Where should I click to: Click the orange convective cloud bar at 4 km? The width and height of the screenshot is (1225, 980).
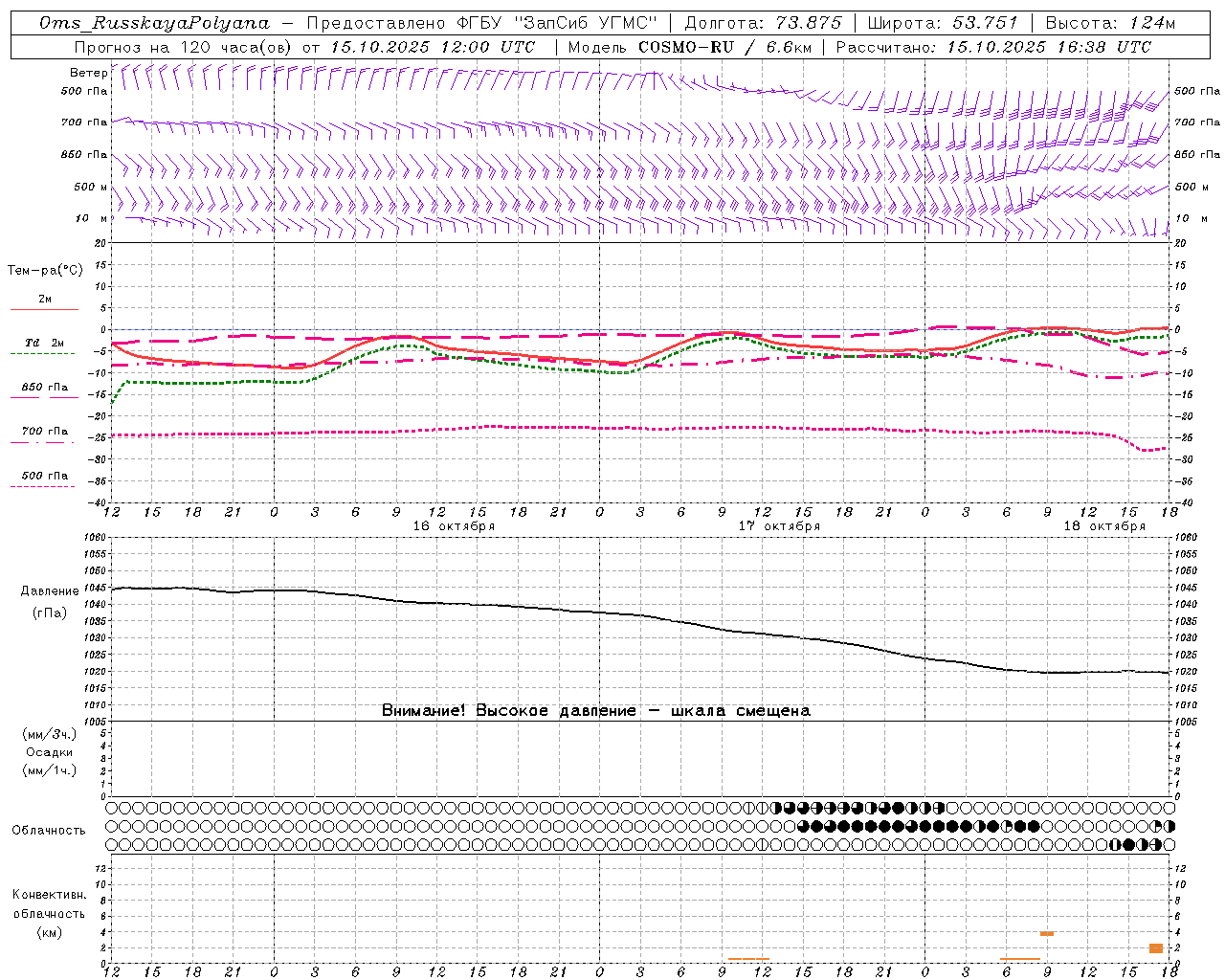(1047, 933)
